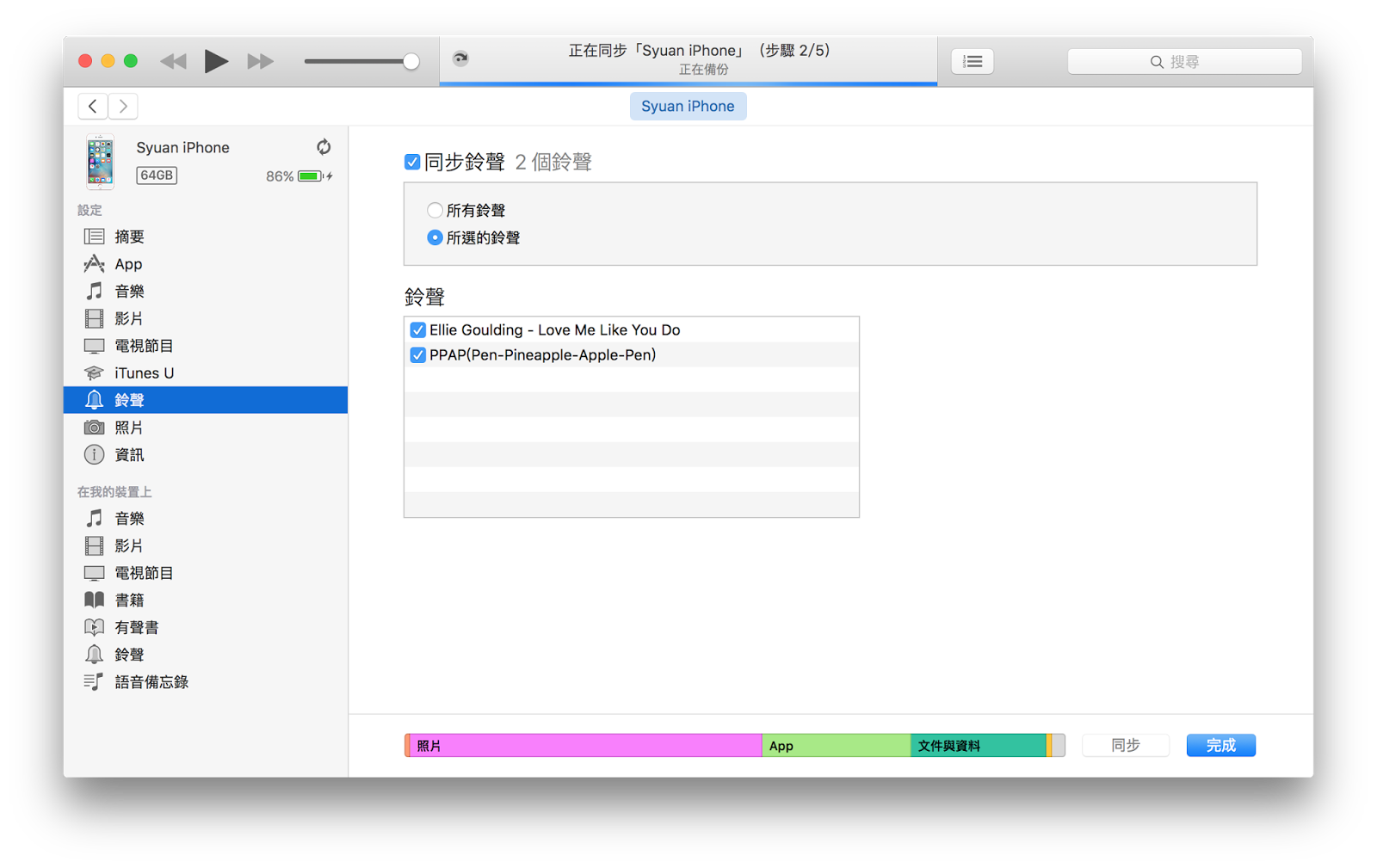Click the green App storage segment
This screenshot has height=868, width=1377.
[x=836, y=746]
